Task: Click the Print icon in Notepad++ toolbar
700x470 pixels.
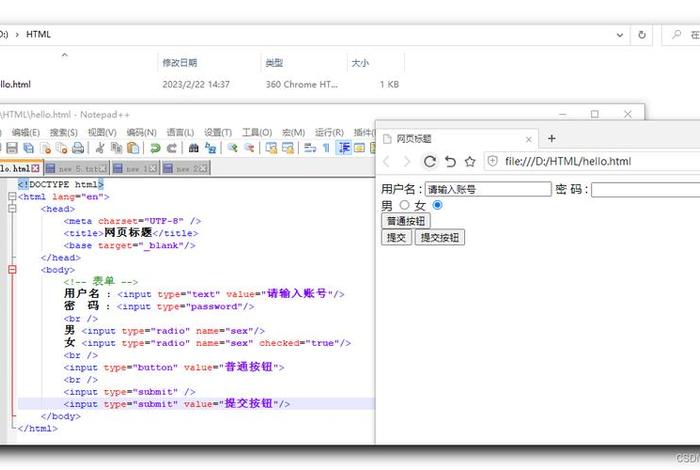Action: (78, 148)
